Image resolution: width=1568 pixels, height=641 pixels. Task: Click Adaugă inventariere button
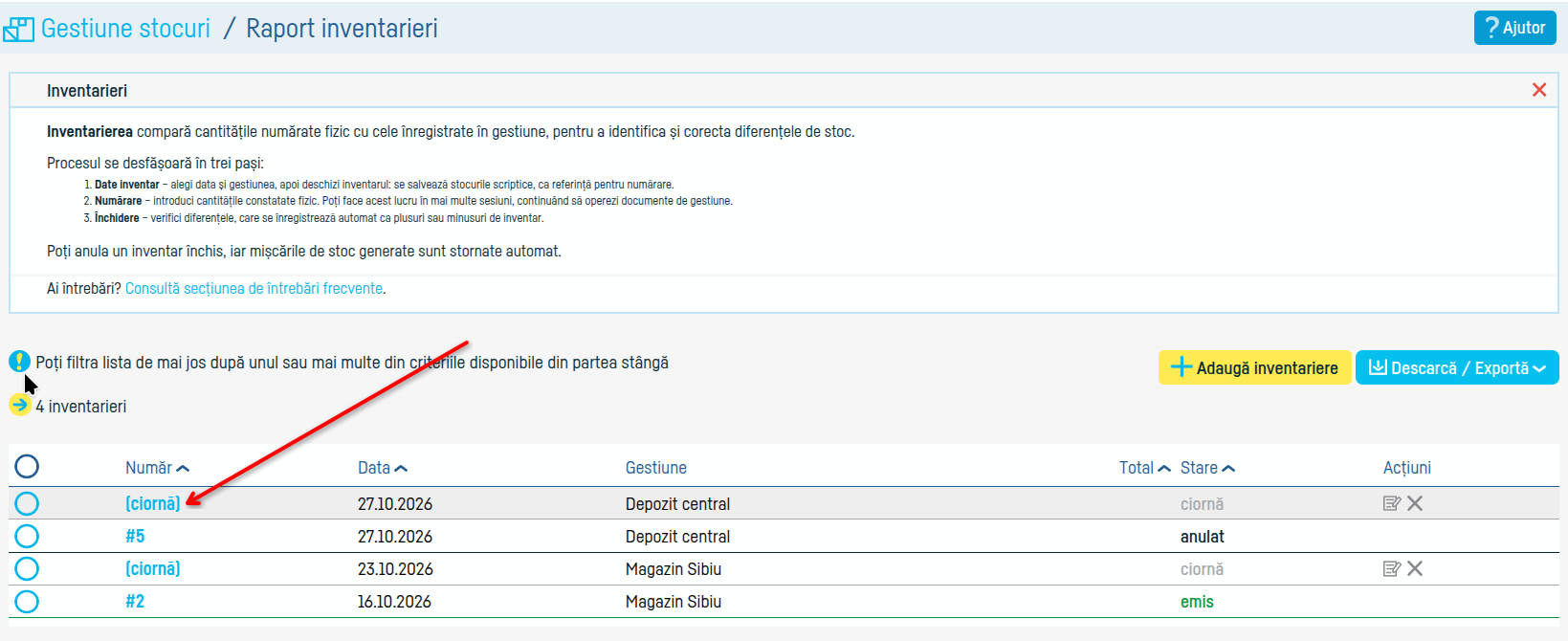tap(1255, 368)
